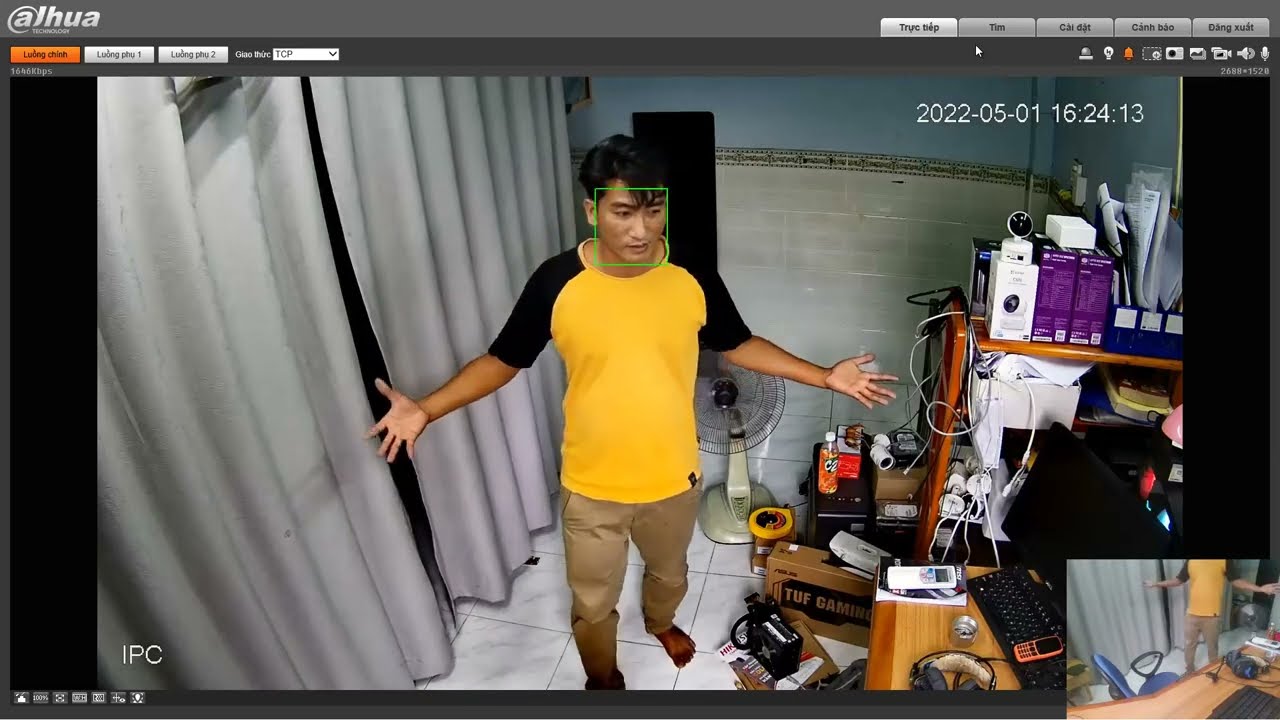Viewport: 1280px width, 720px height.
Task: Open the Cài đặt settings tab
Action: click(x=1075, y=27)
